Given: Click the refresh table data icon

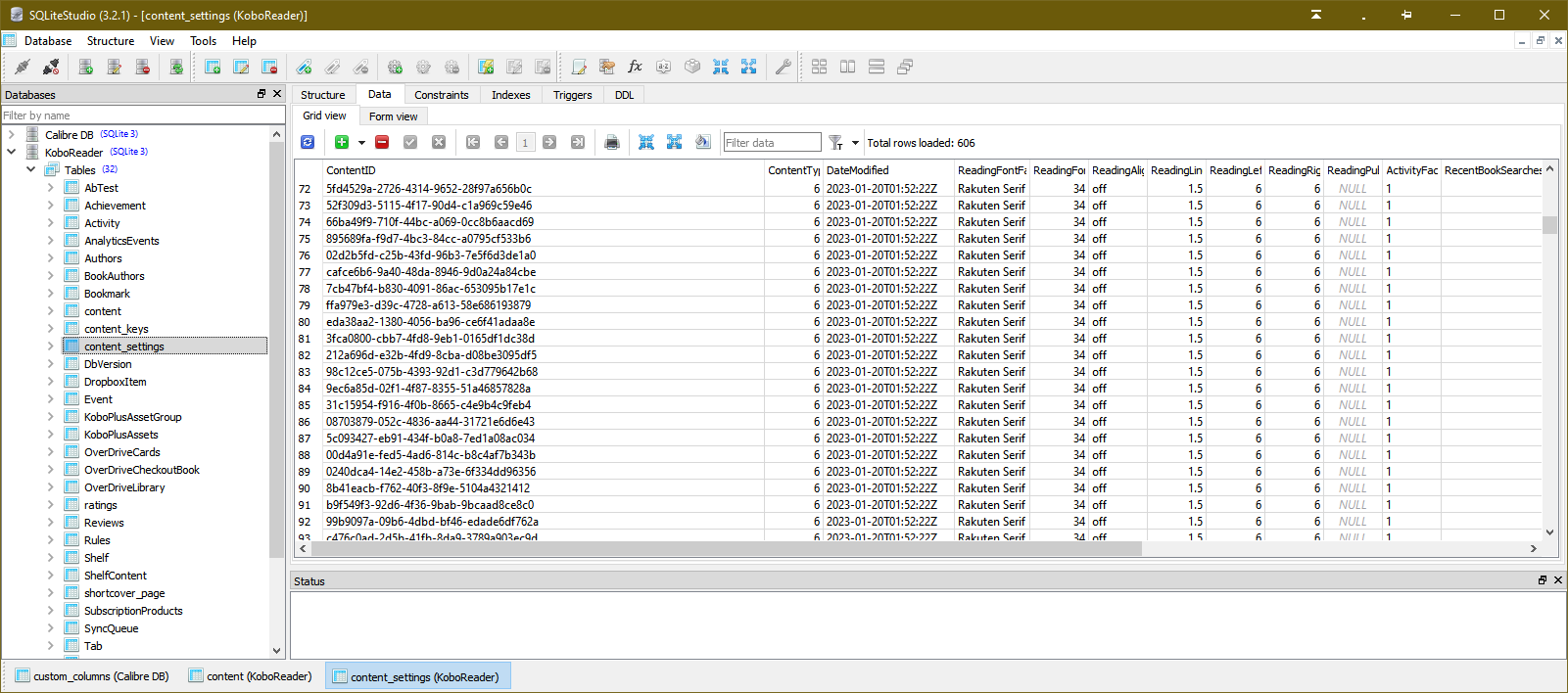Looking at the screenshot, I should (308, 143).
